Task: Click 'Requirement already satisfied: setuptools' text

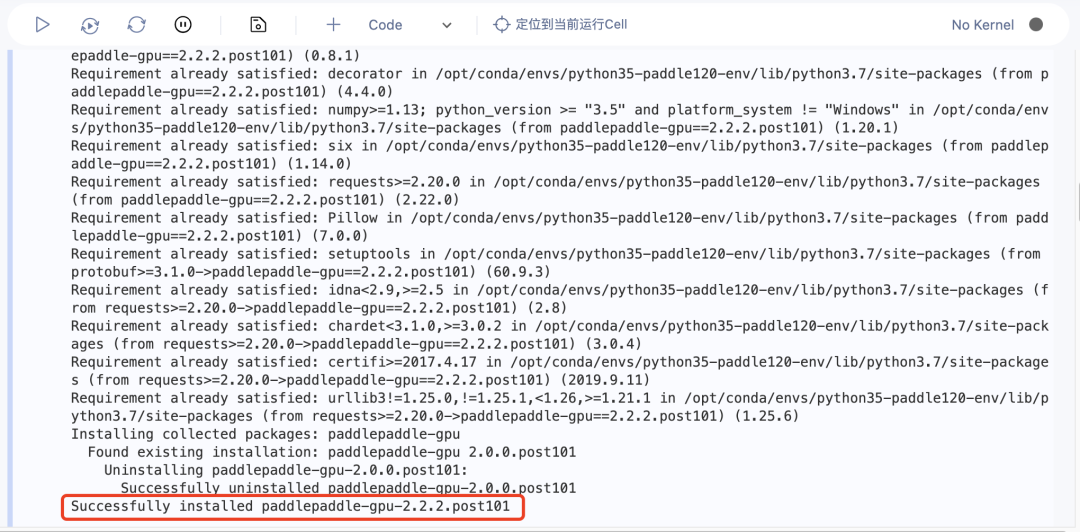Action: click(242, 254)
